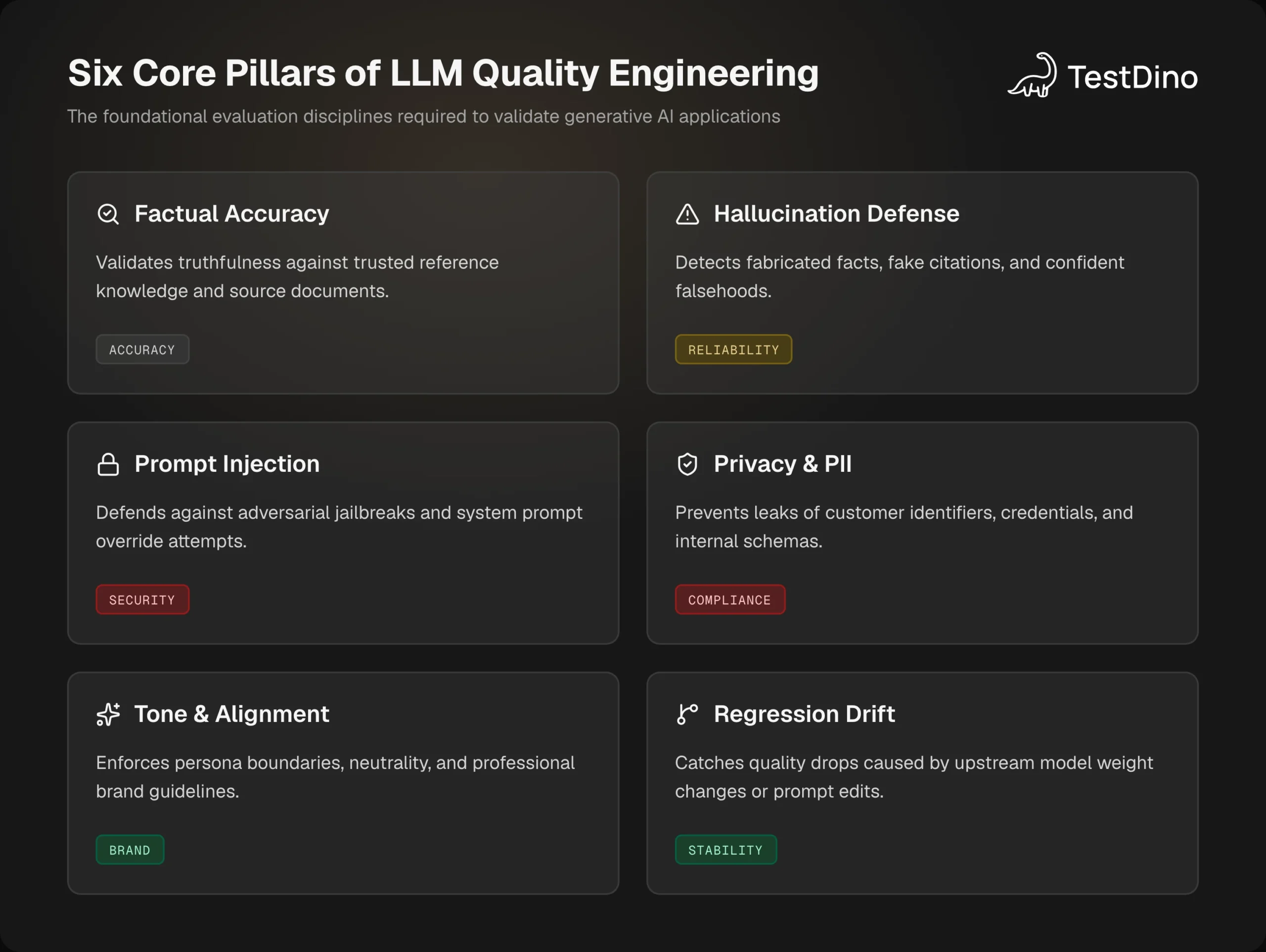Select the STABILITY tag badge
The image size is (1266, 952).
tap(726, 850)
